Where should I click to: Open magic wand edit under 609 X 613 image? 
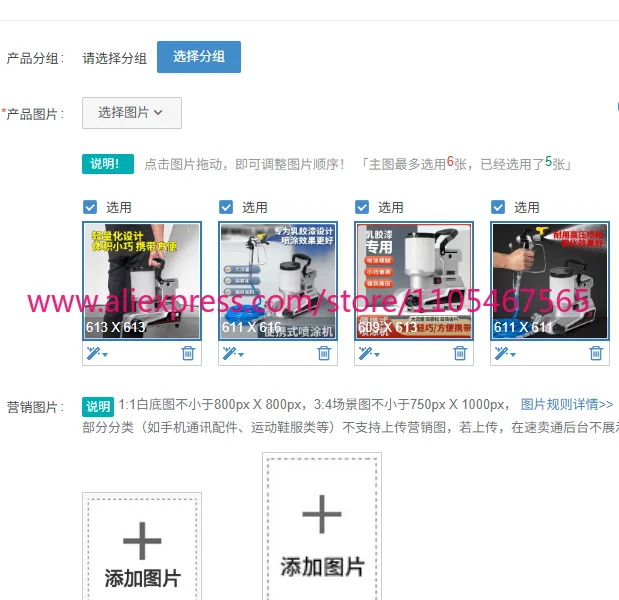[x=369, y=353]
